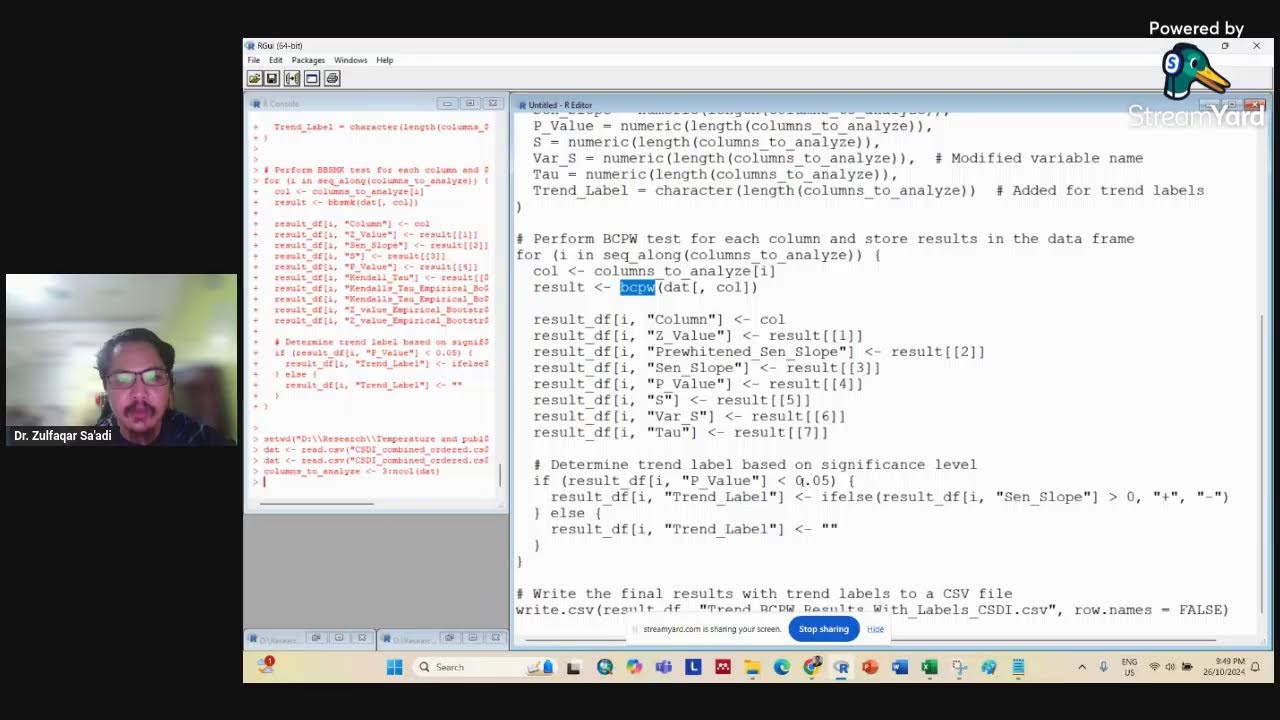Click microphone tray icon
The image size is (1280, 720).
coord(1104,667)
